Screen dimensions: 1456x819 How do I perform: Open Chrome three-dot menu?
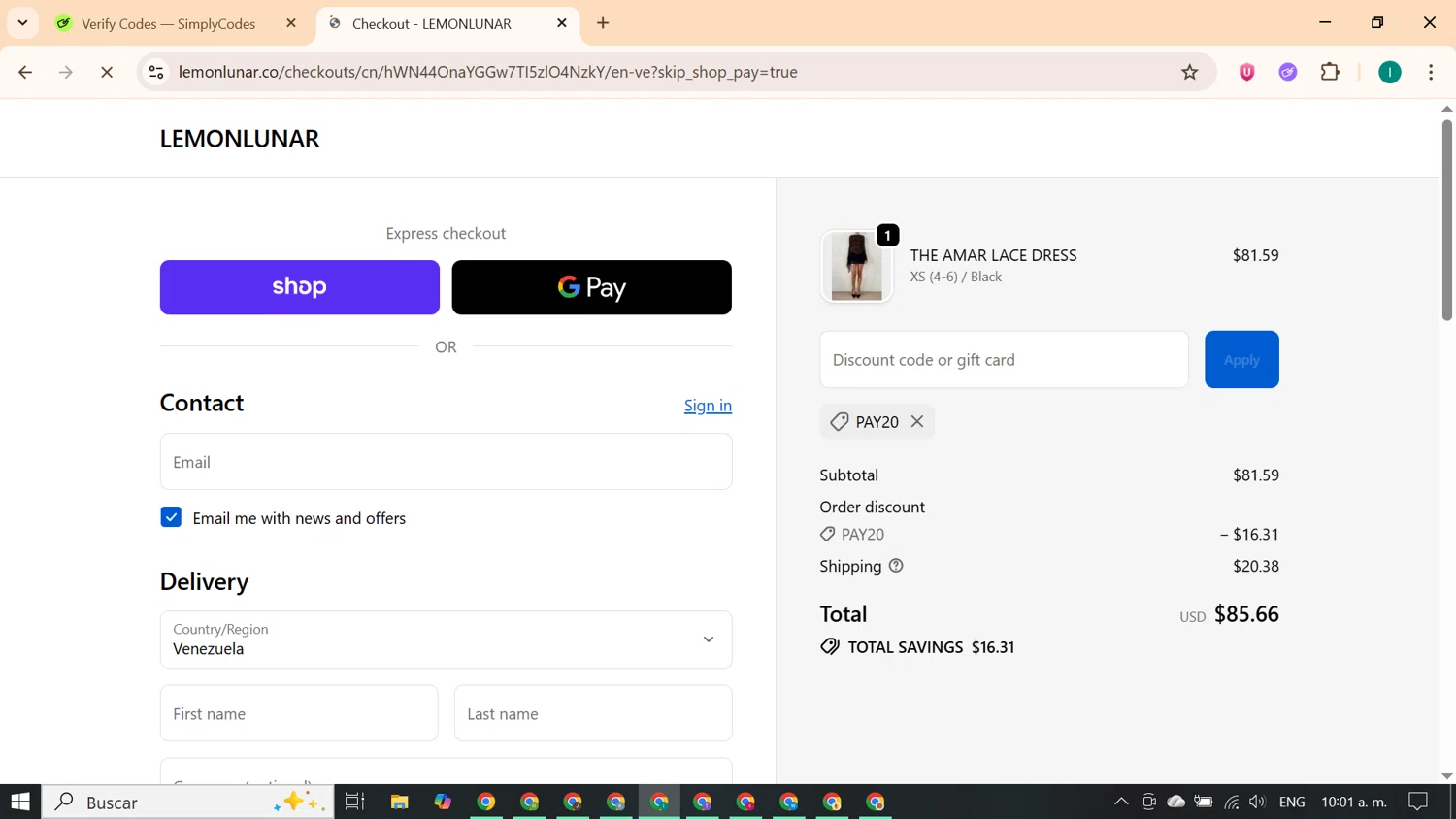[1431, 72]
